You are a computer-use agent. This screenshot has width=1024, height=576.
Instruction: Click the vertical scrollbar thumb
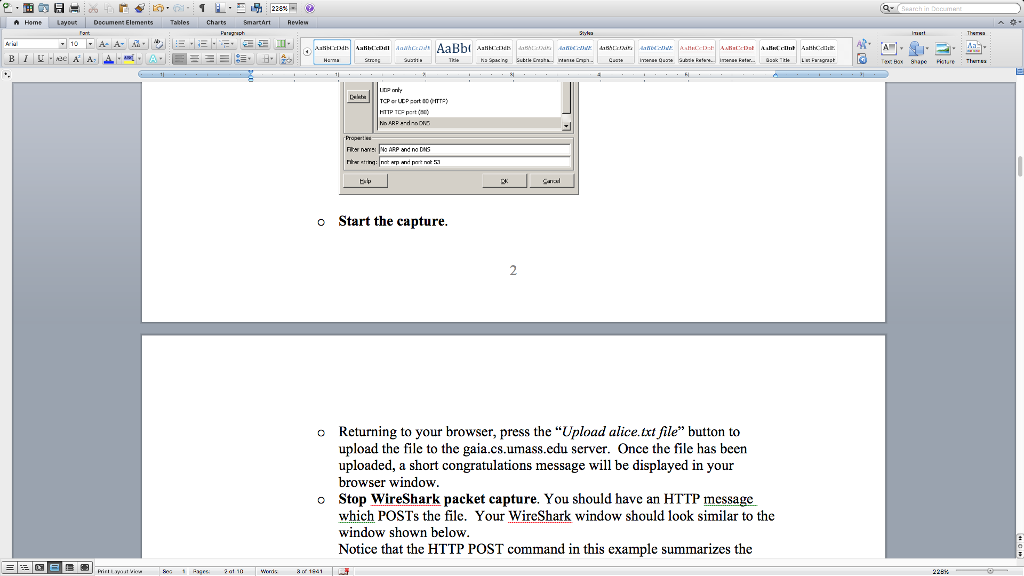point(1019,166)
